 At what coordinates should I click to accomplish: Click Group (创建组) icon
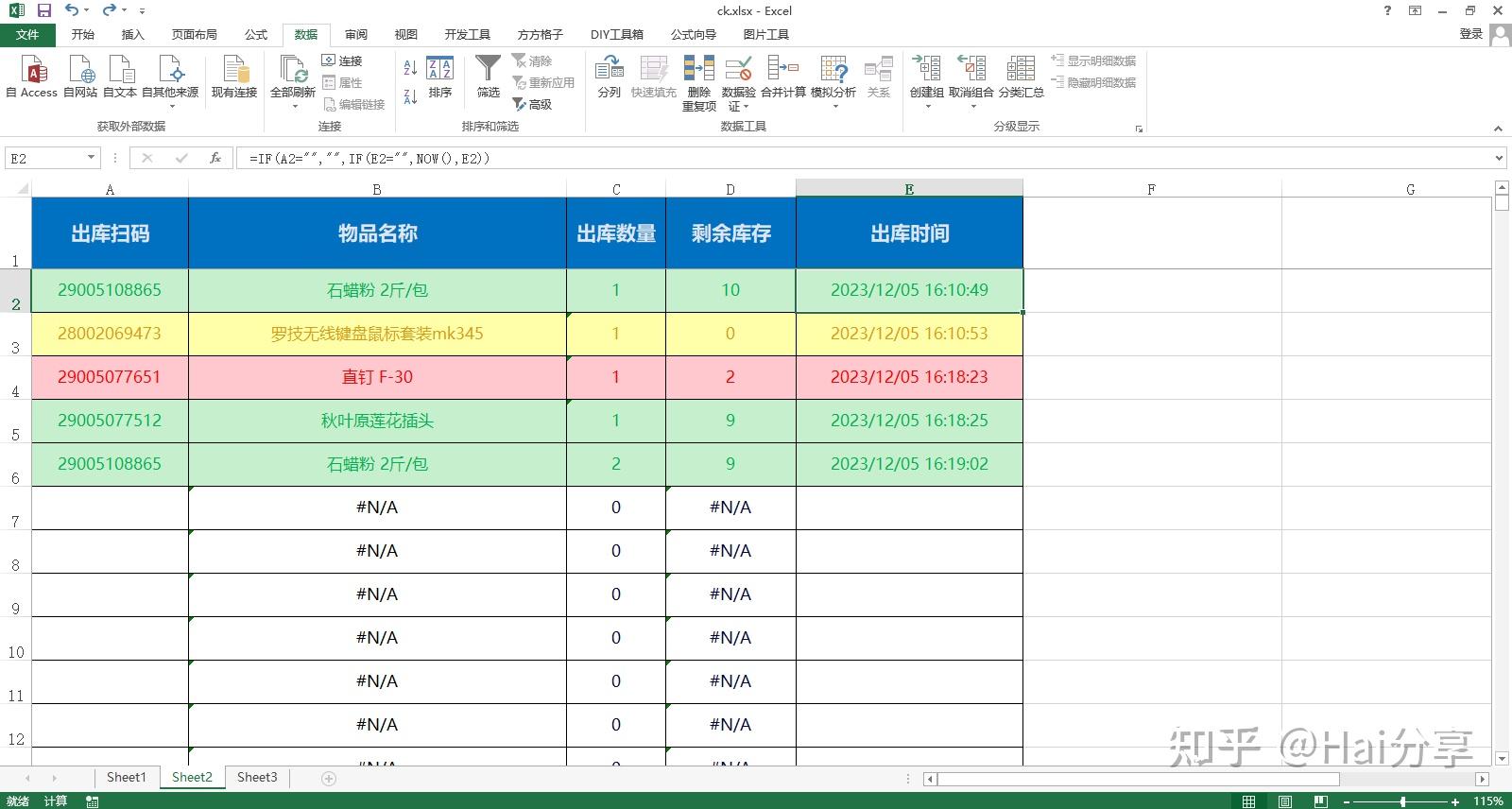point(927,69)
